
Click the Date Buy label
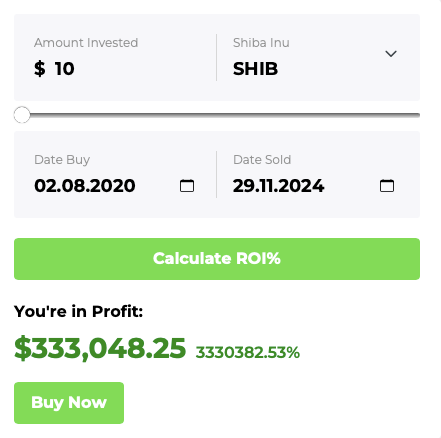[62, 160]
